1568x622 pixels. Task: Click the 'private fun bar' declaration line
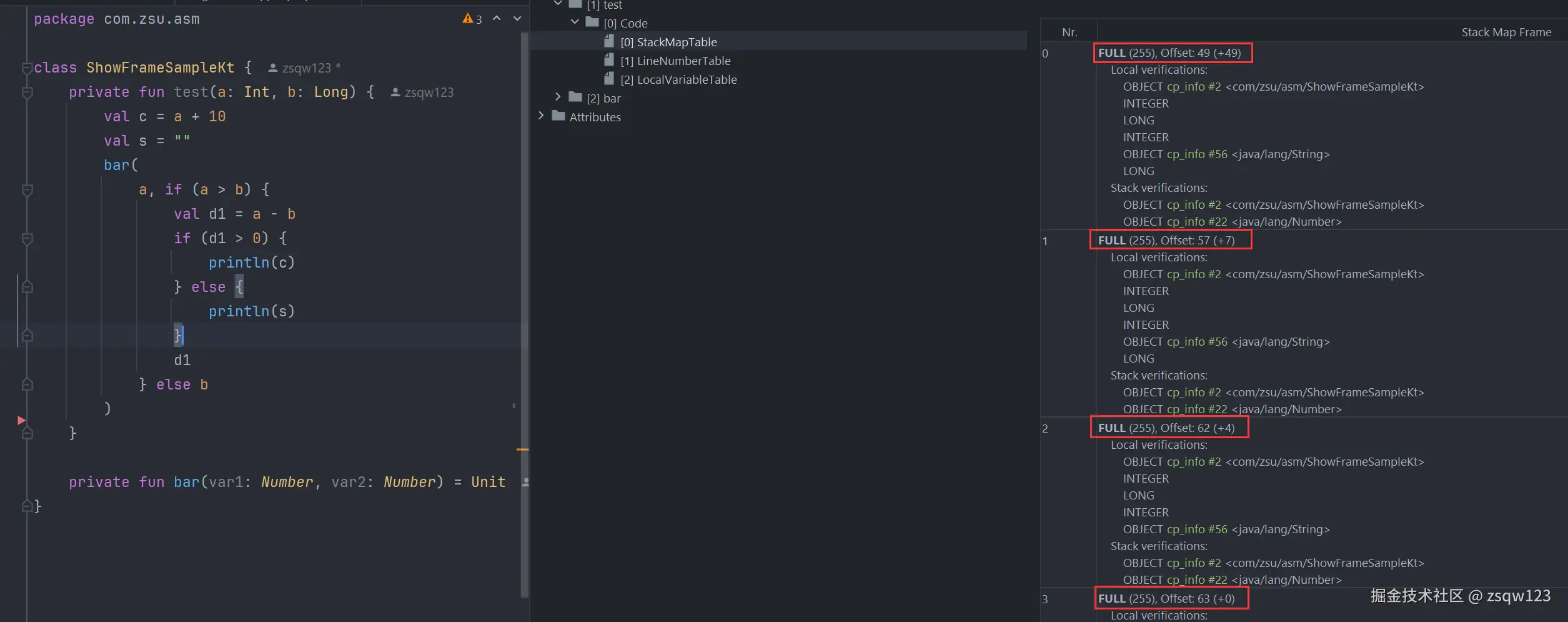287,482
